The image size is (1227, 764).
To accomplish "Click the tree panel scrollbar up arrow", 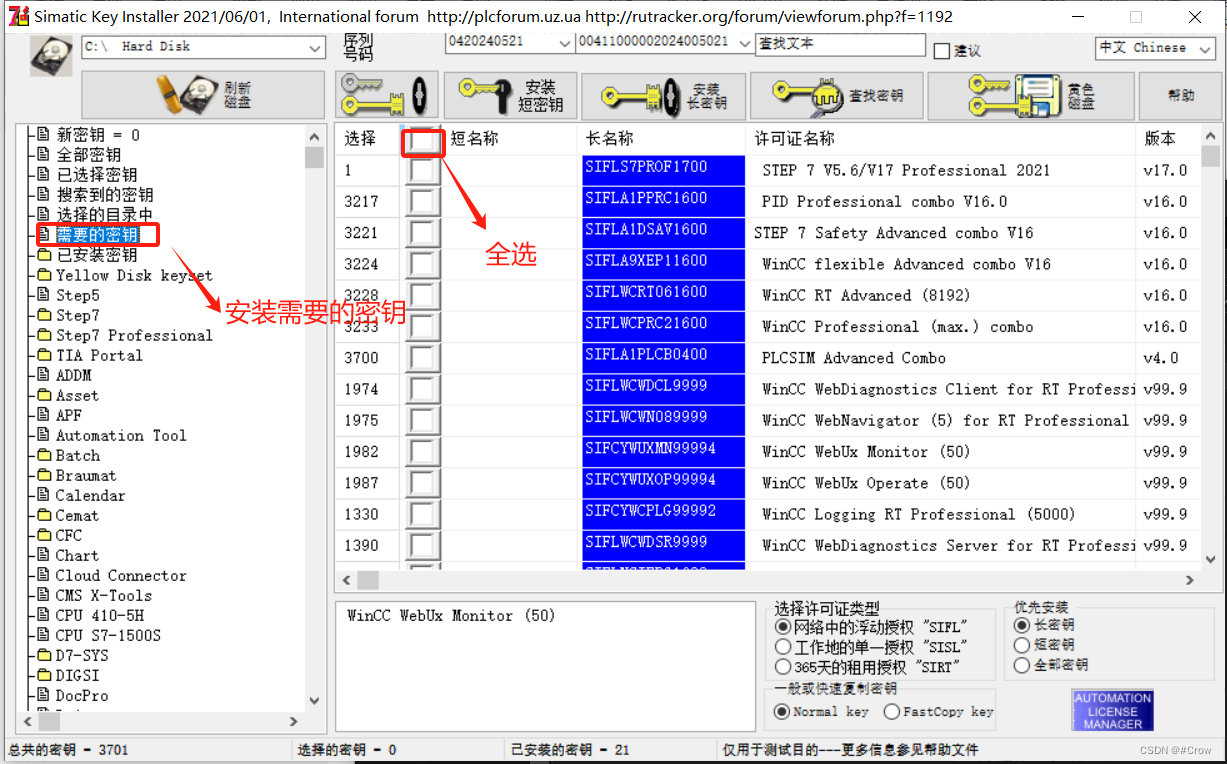I will (x=314, y=137).
